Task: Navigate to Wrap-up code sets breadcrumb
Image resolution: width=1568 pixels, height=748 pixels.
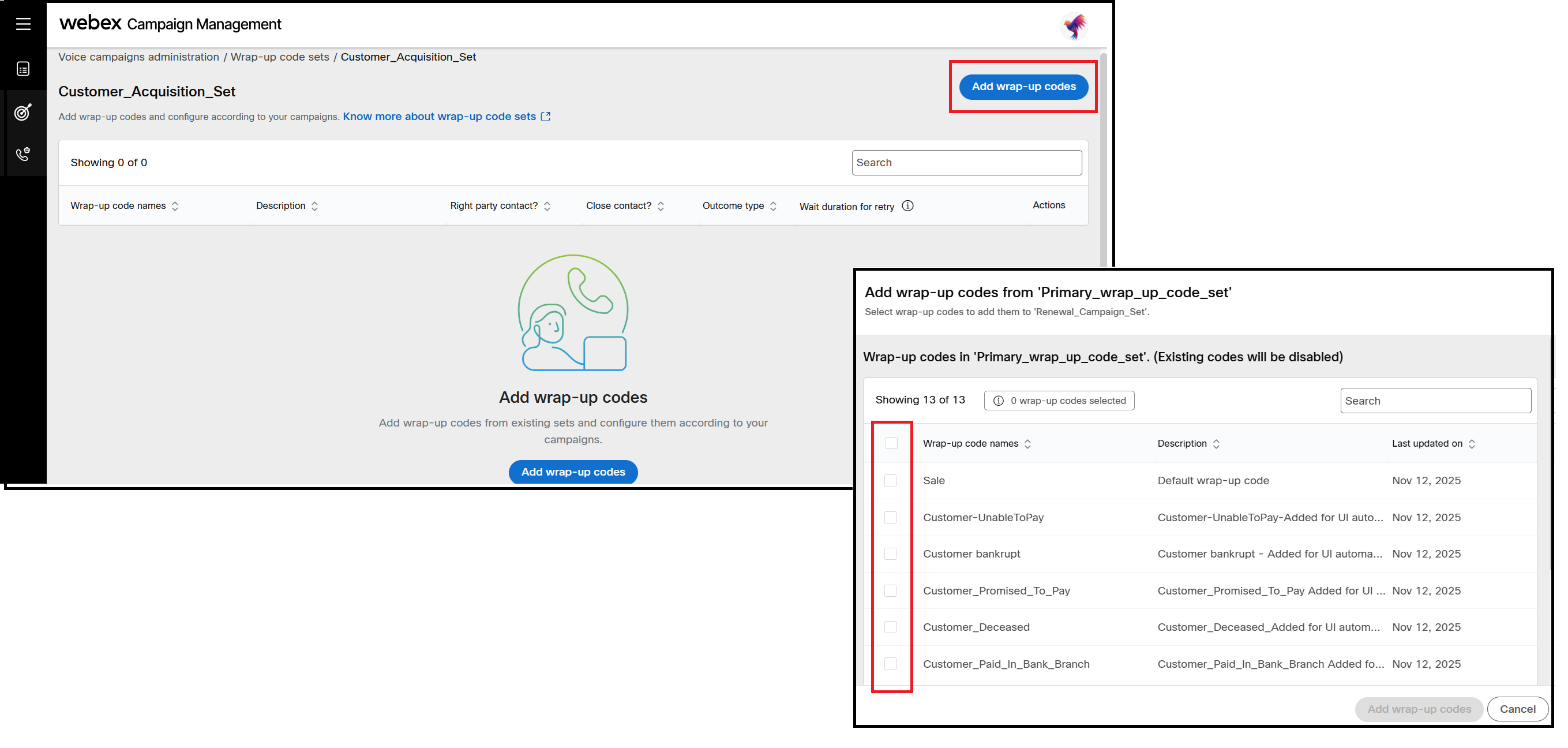Action: 279,57
